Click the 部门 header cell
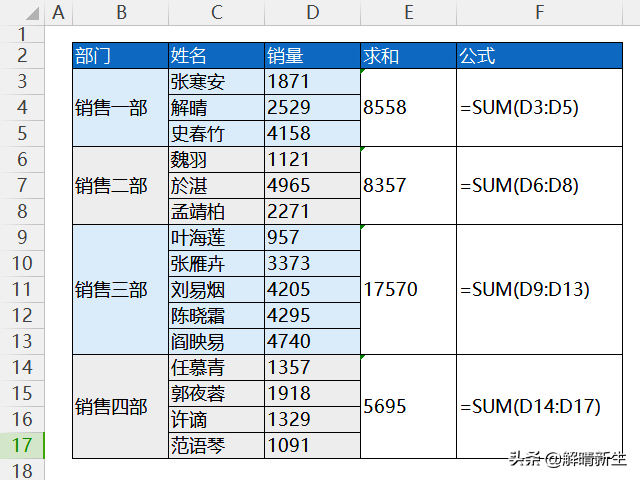640x480 pixels. tap(120, 56)
